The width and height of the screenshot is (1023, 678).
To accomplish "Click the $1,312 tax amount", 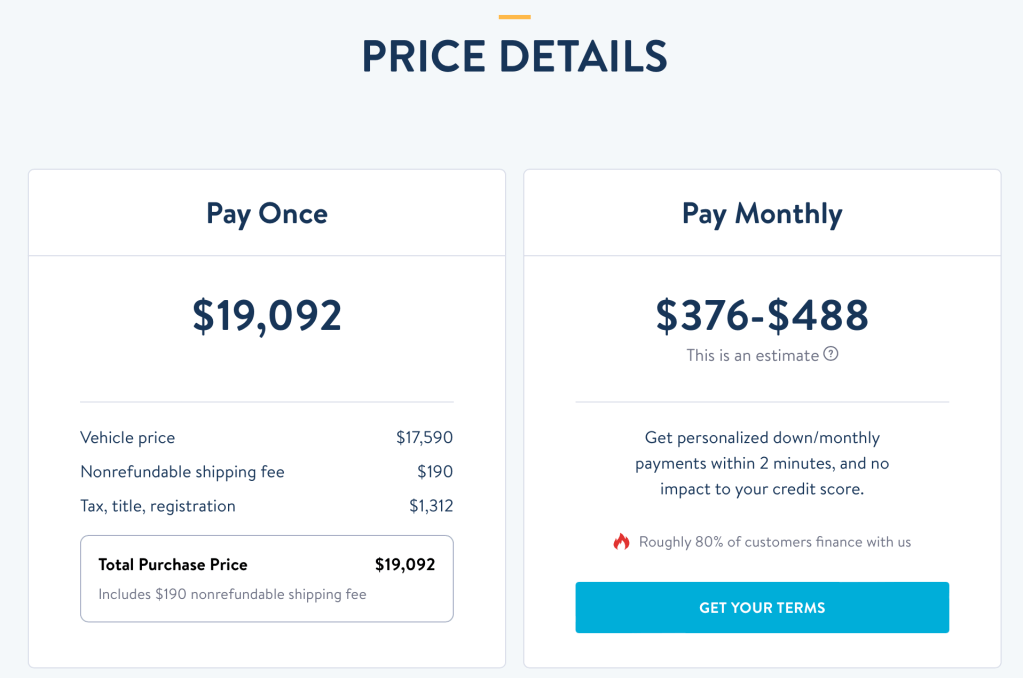I will [431, 505].
